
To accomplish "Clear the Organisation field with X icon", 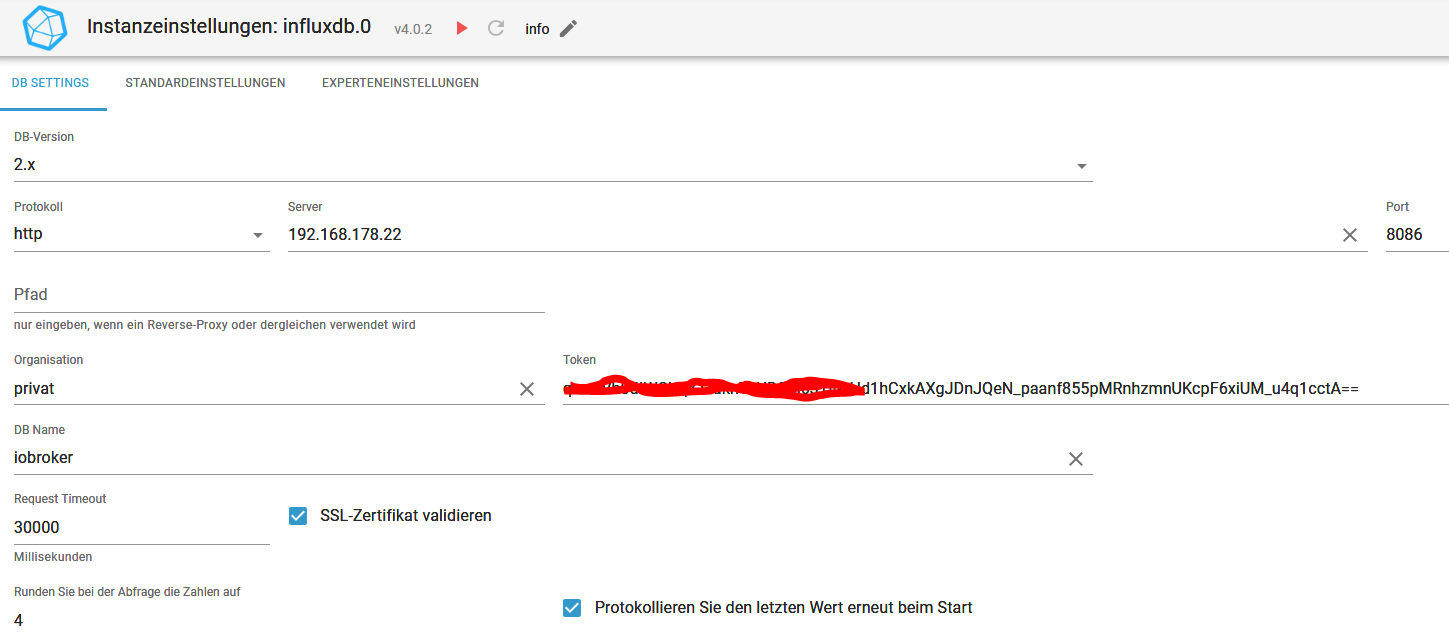I will [x=527, y=389].
